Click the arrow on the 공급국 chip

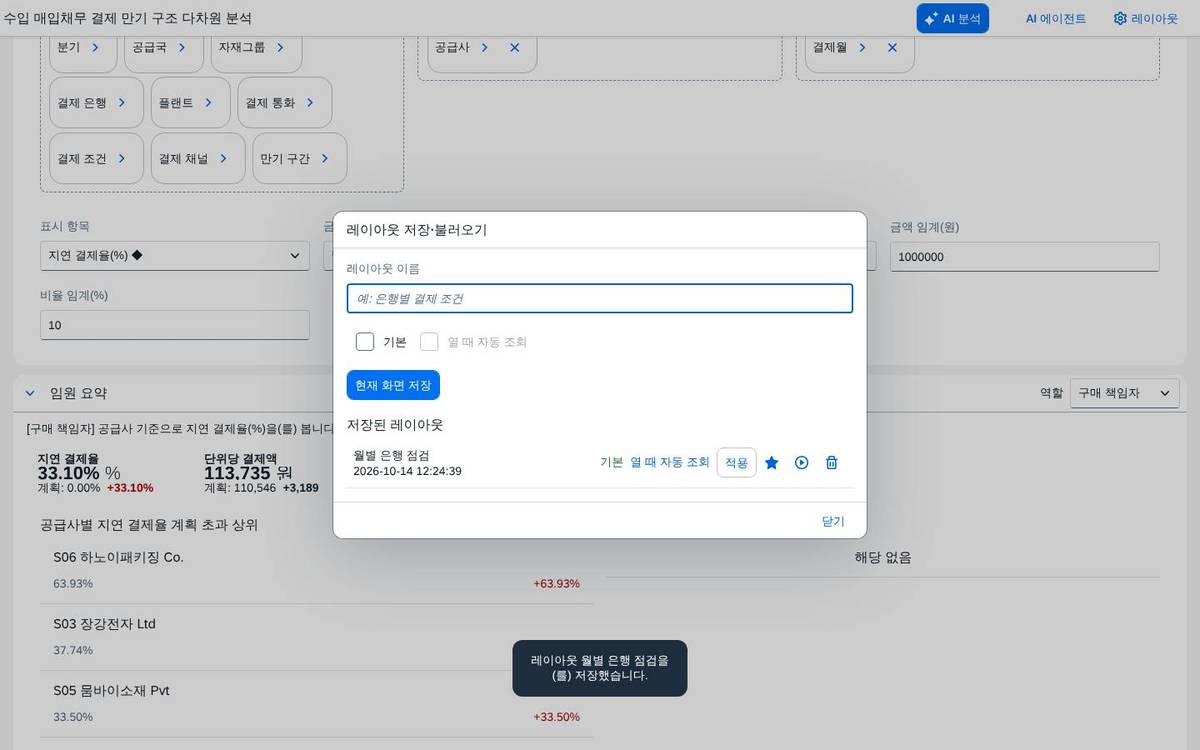[181, 47]
